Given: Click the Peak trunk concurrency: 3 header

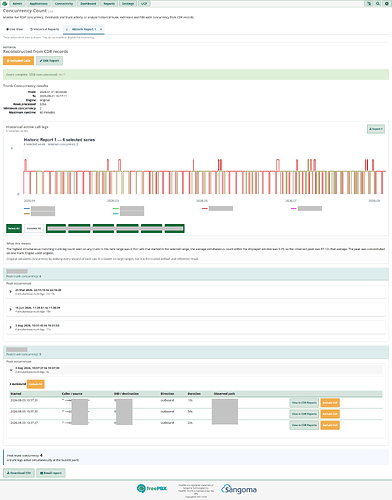Looking at the screenshot, I should click(196, 352).
